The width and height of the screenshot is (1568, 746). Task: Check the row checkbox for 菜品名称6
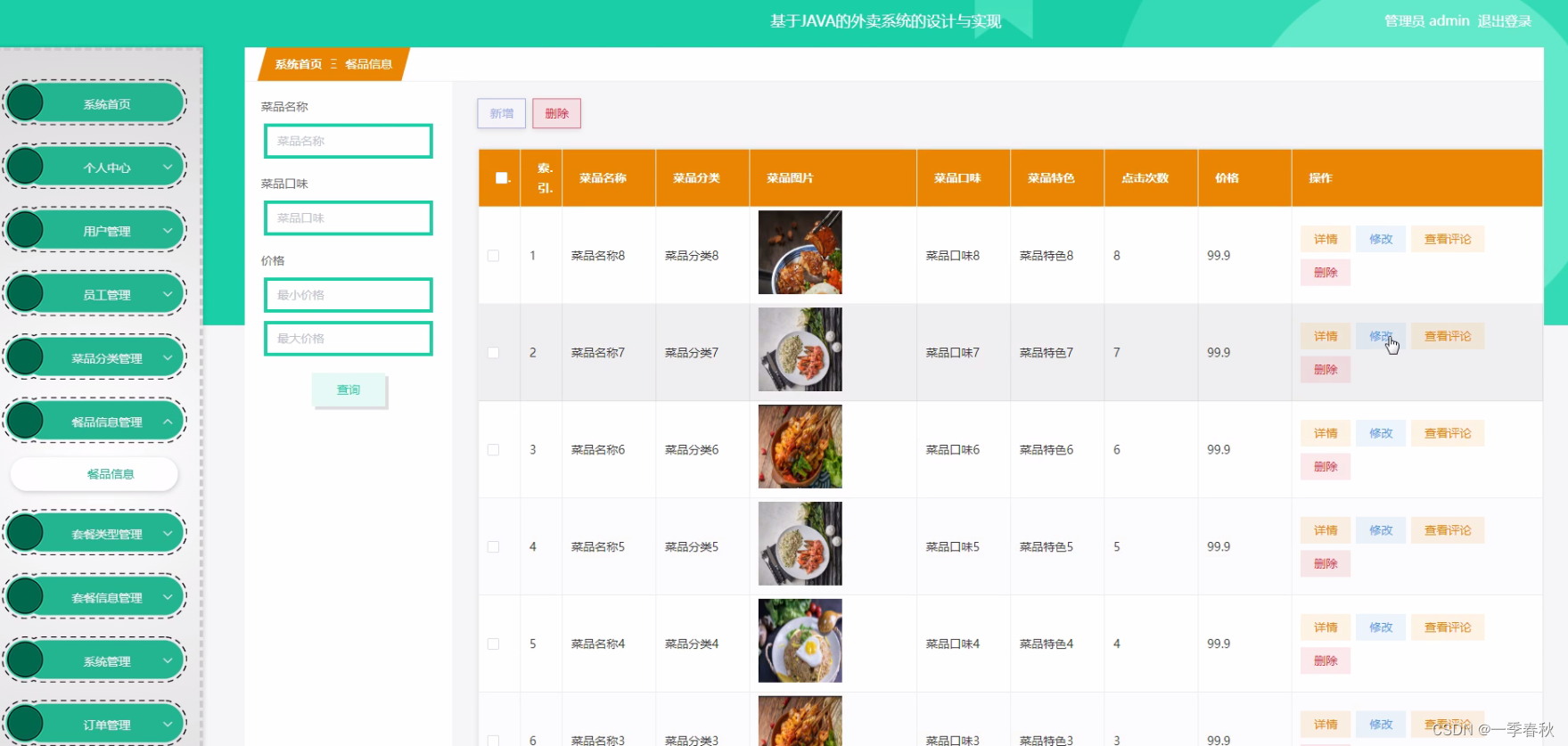pyautogui.click(x=493, y=450)
